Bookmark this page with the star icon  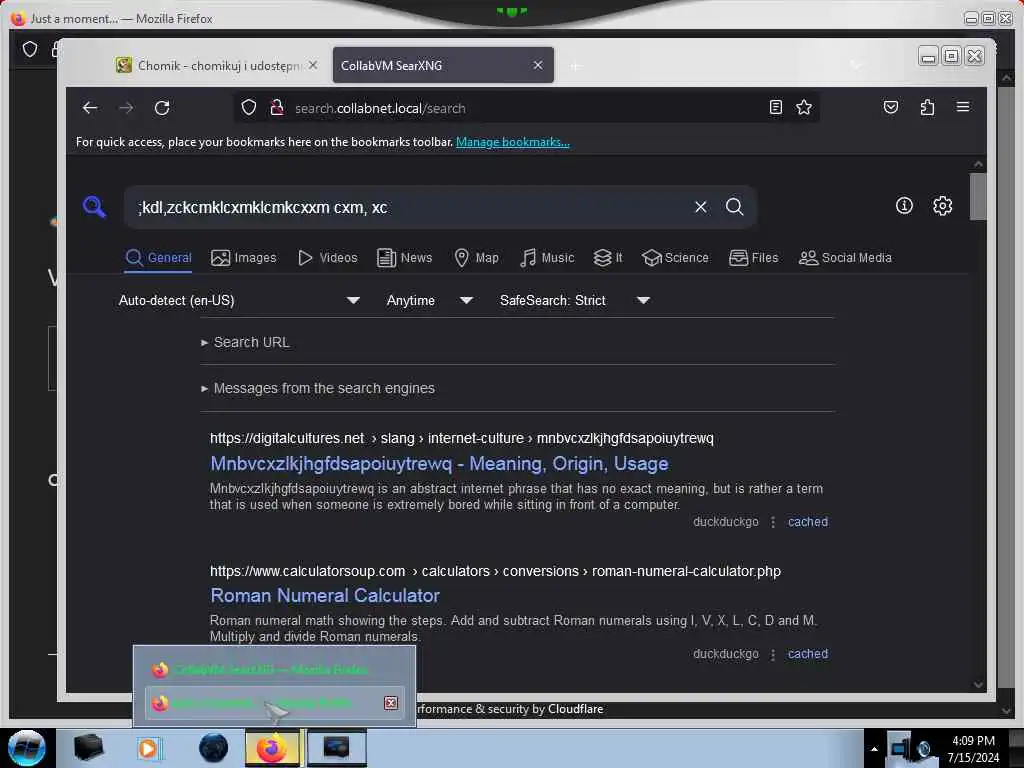click(x=804, y=107)
